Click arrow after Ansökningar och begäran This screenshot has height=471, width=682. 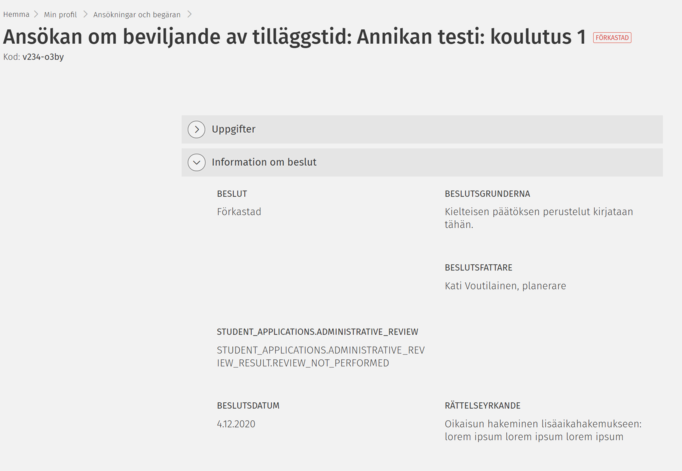[189, 14]
